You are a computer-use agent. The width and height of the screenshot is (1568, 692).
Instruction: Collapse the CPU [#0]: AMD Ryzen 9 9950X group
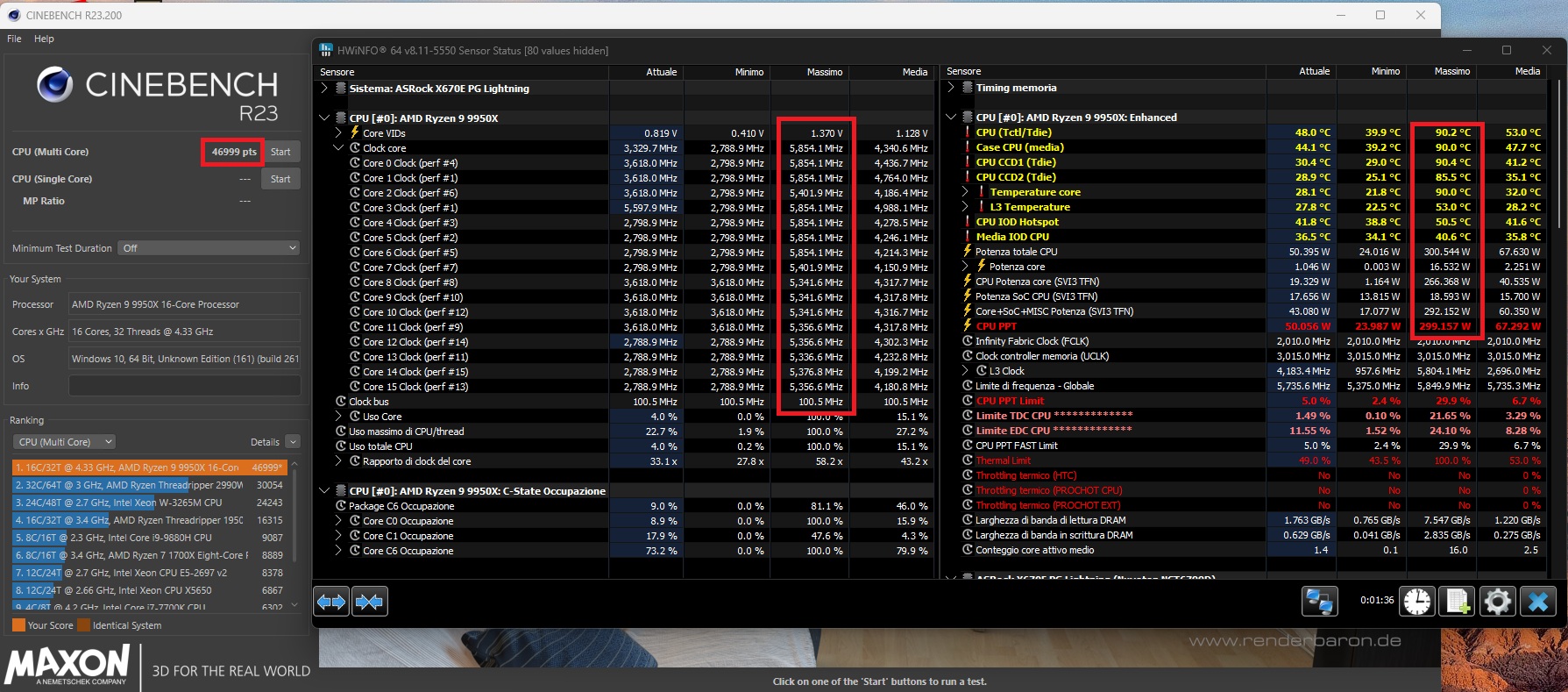[x=324, y=118]
